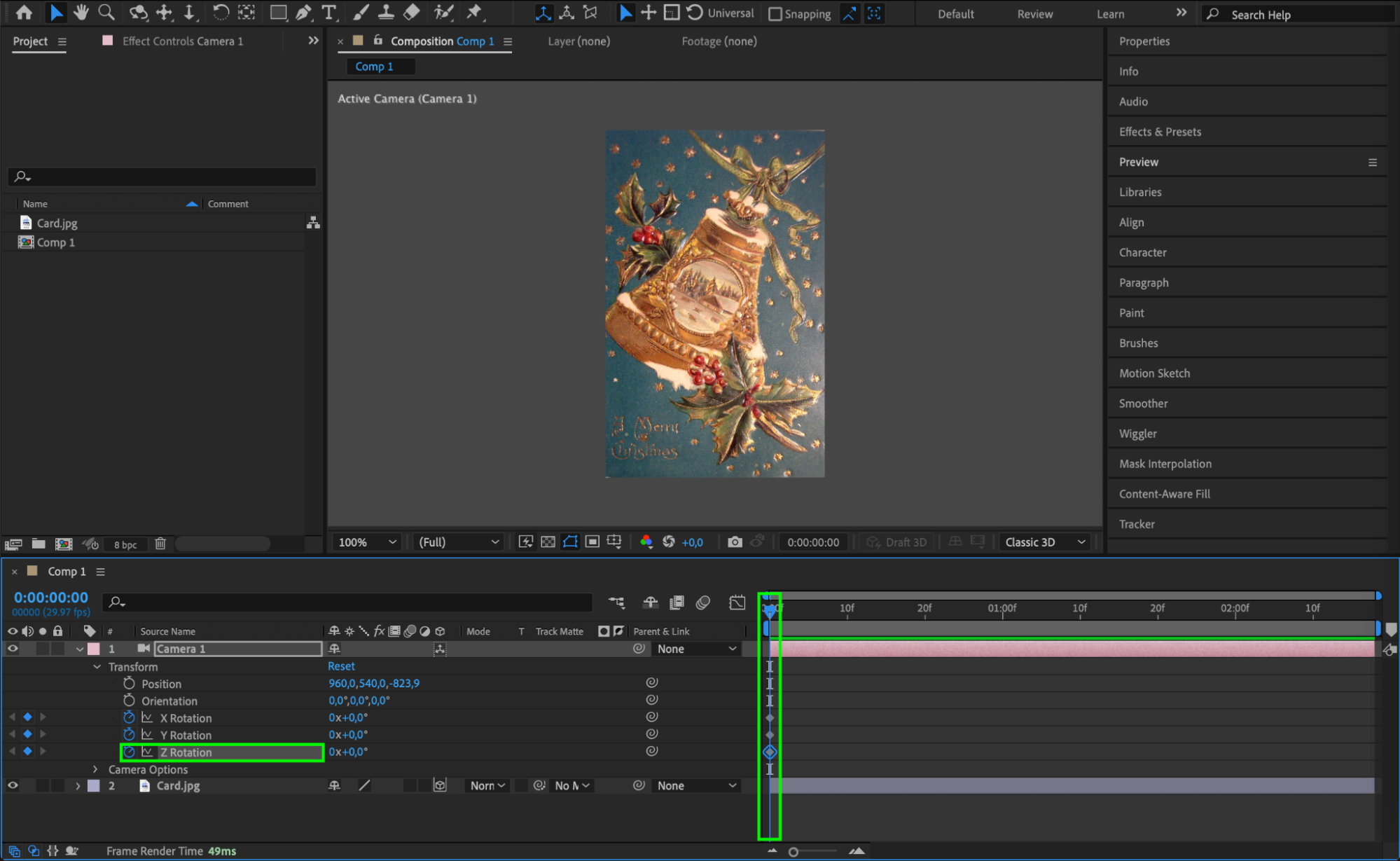Open the Effects & Presets panel
The height and width of the screenshot is (861, 1400).
coord(1160,132)
